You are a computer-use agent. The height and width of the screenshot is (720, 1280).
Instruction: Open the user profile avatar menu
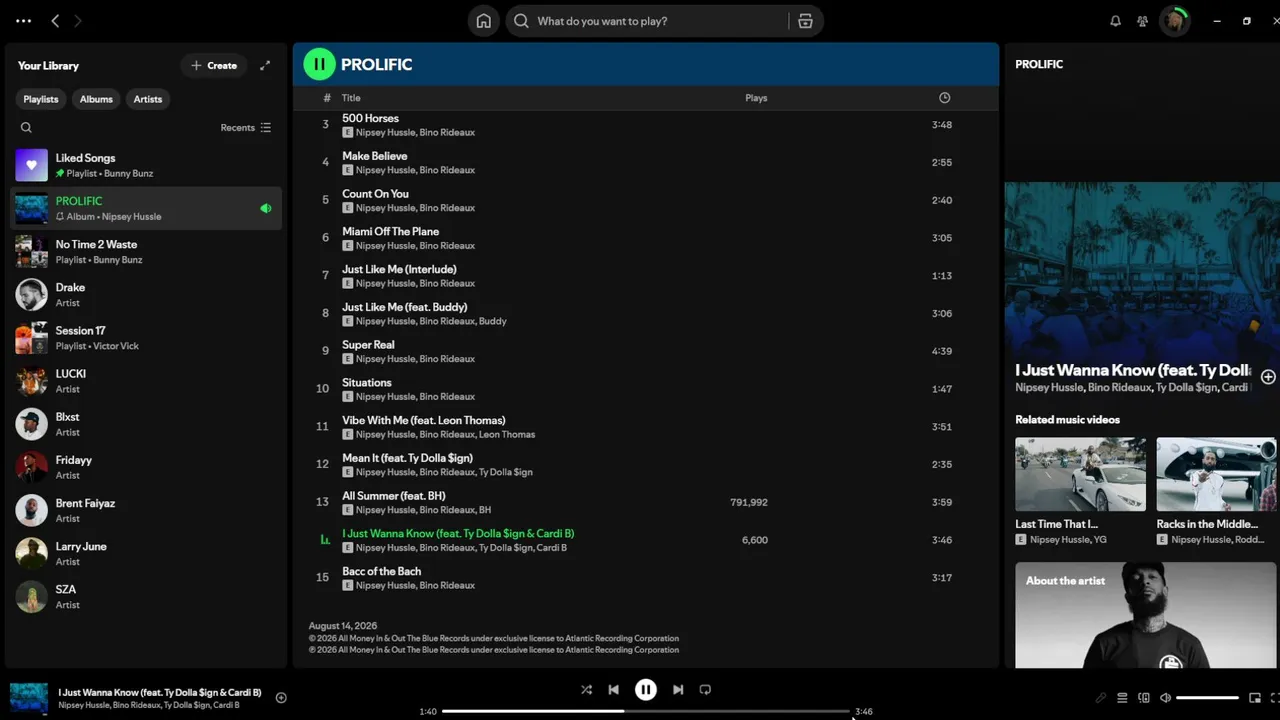[x=1175, y=21]
